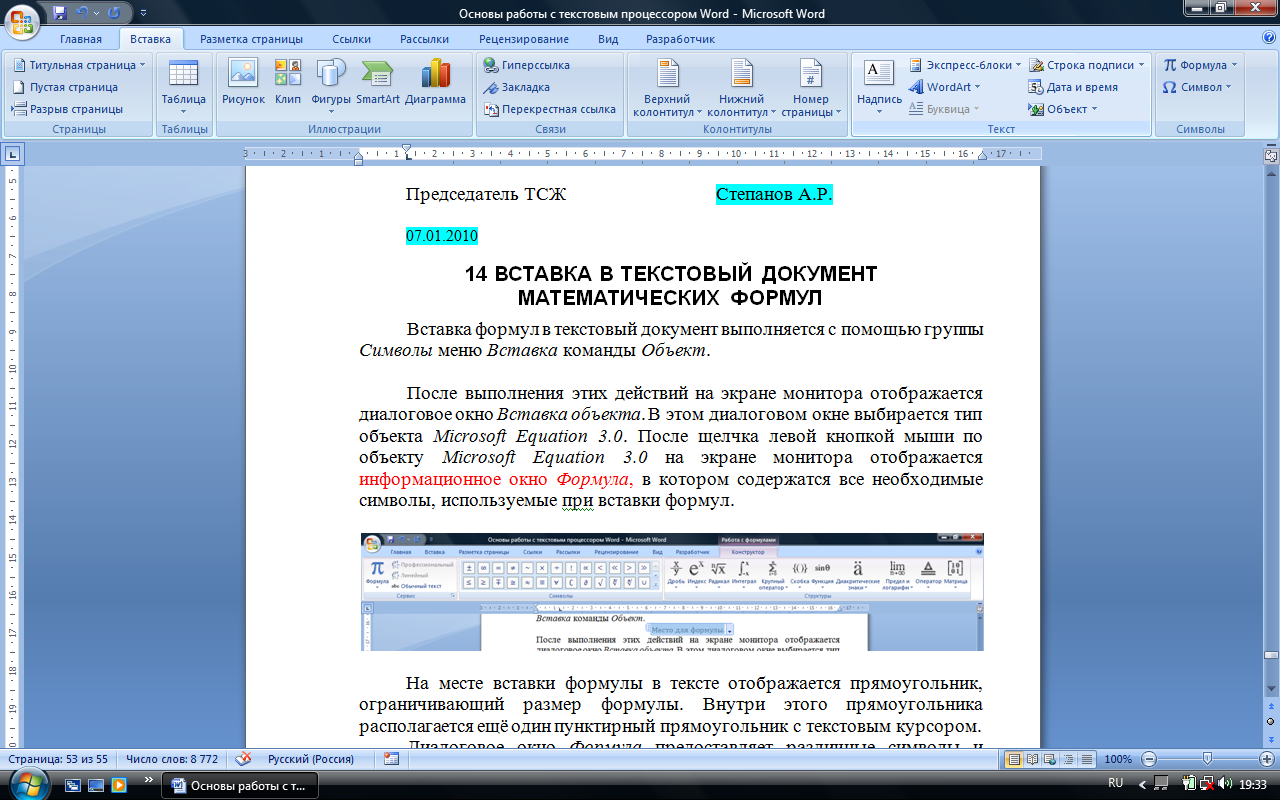This screenshot has width=1280, height=800.
Task: Insert a SmartArt graphic
Action: pyautogui.click(x=378, y=83)
